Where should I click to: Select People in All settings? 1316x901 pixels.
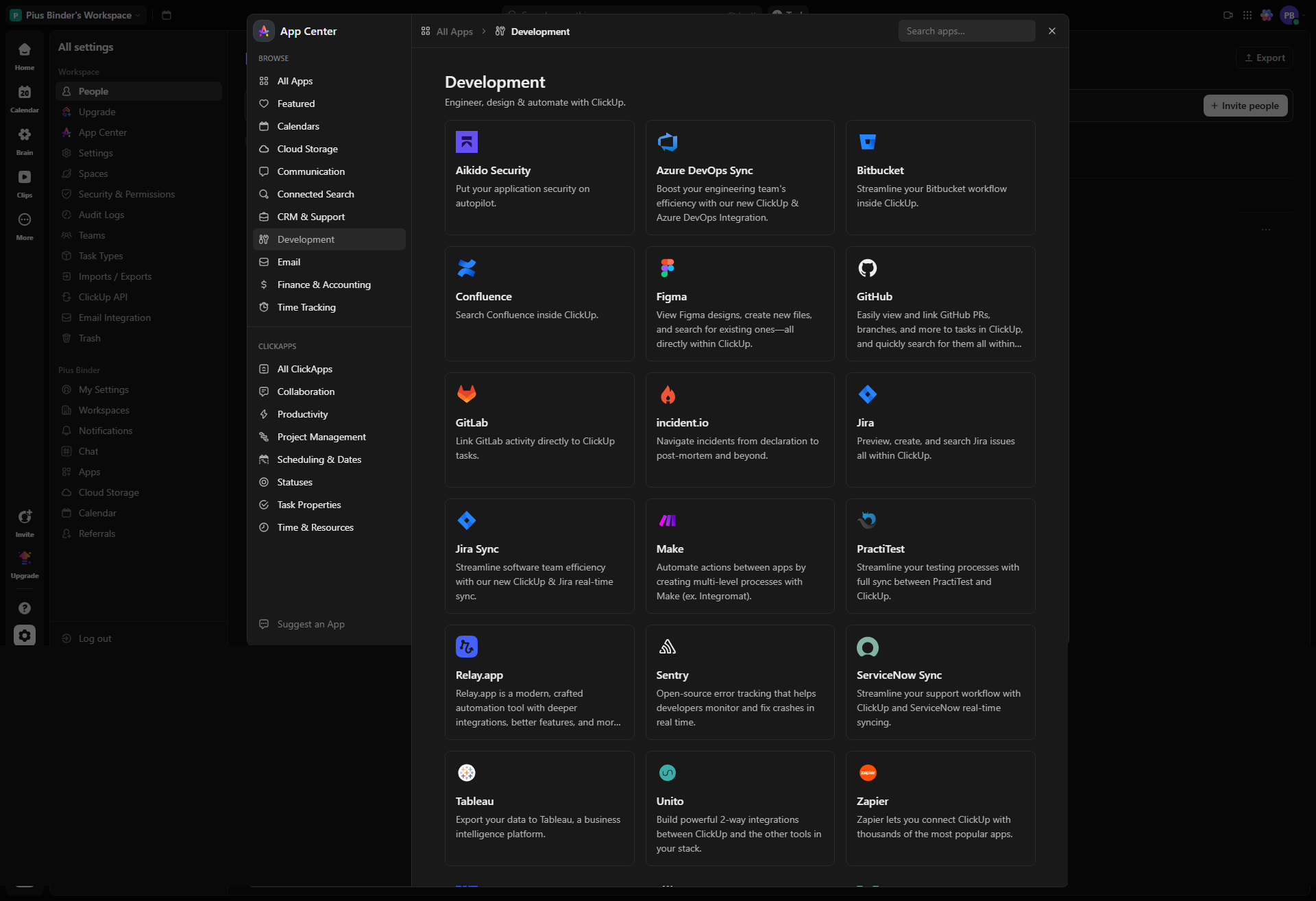coord(139,91)
